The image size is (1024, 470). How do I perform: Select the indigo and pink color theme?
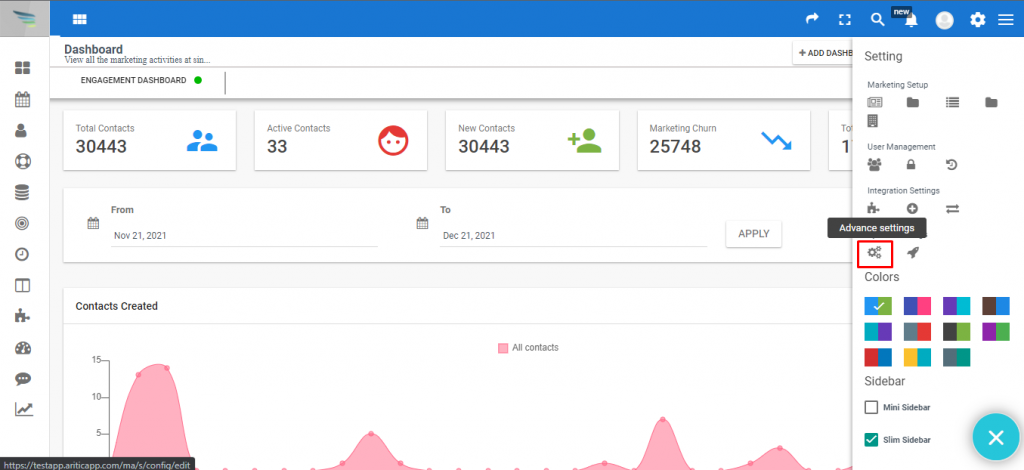917,306
